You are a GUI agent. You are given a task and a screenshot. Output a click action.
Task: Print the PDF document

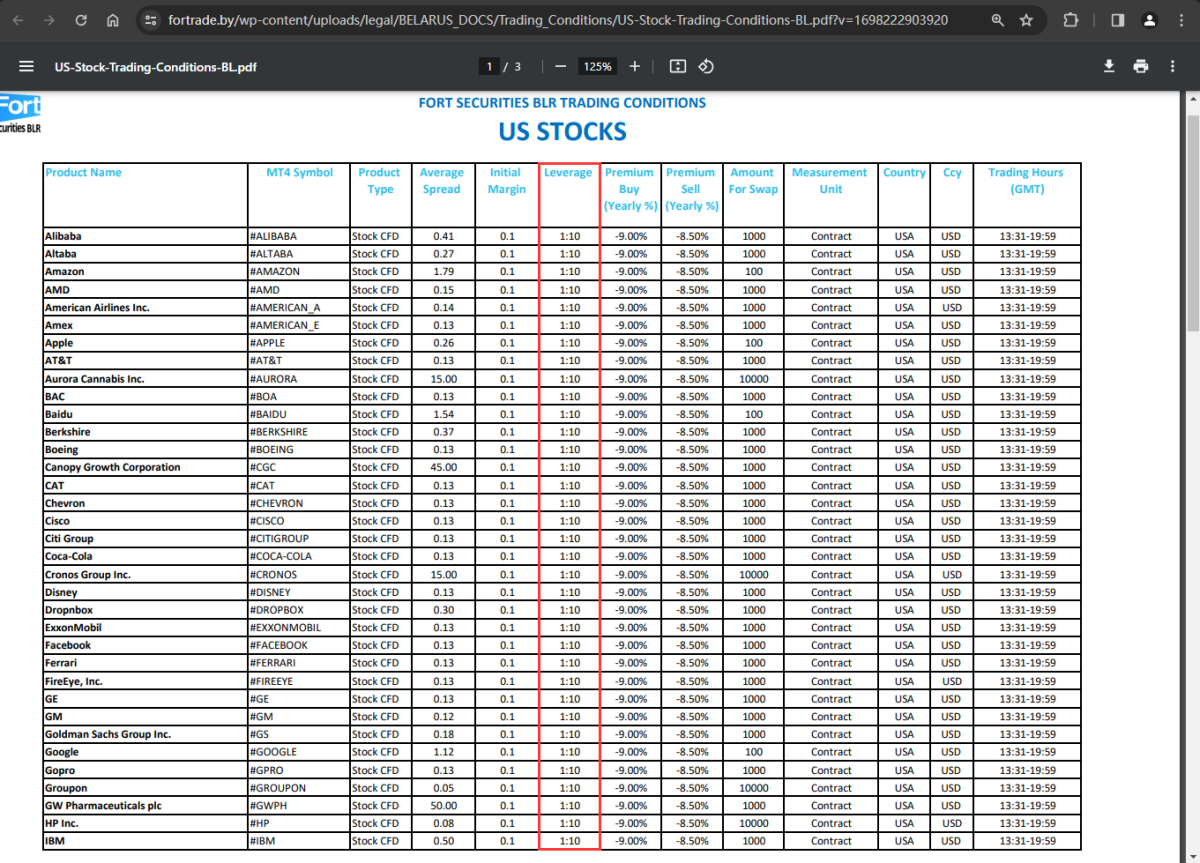pyautogui.click(x=1141, y=67)
